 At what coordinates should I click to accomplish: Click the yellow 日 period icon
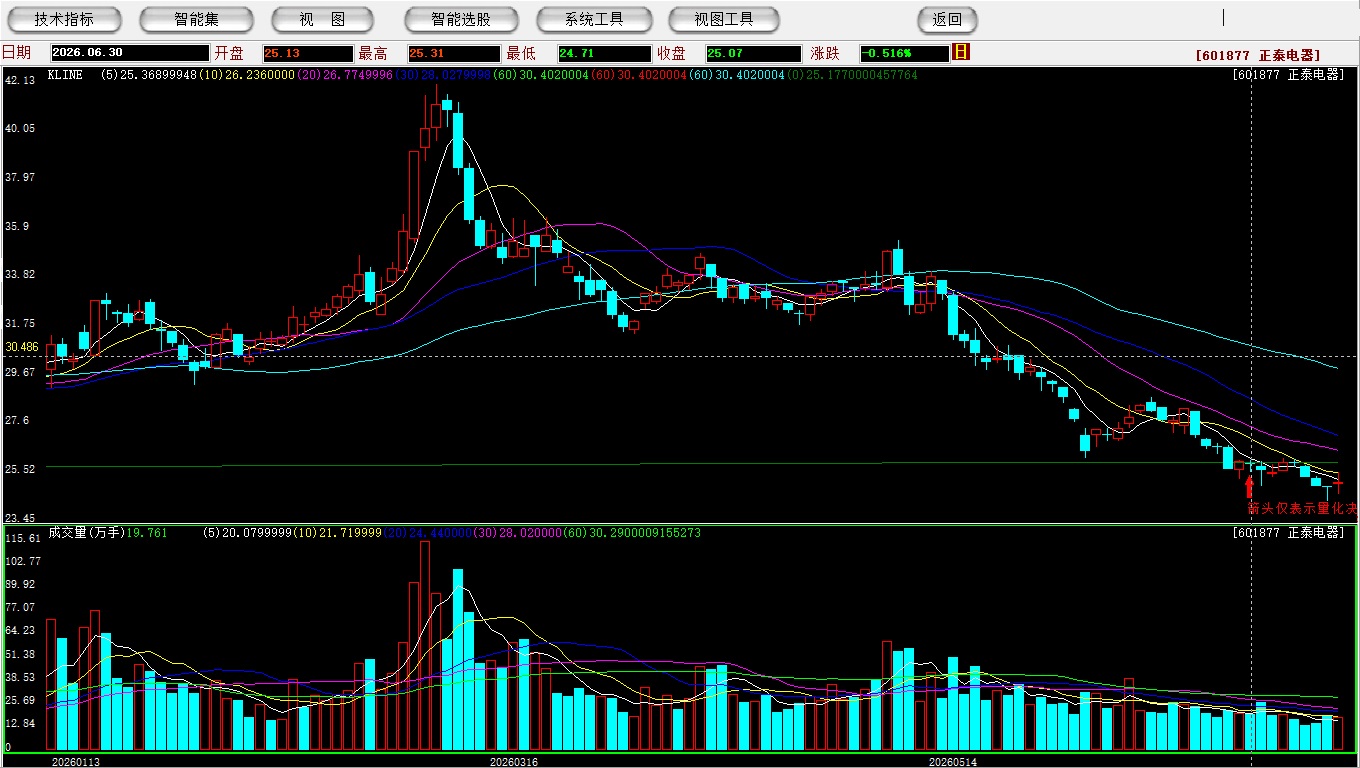(x=961, y=52)
